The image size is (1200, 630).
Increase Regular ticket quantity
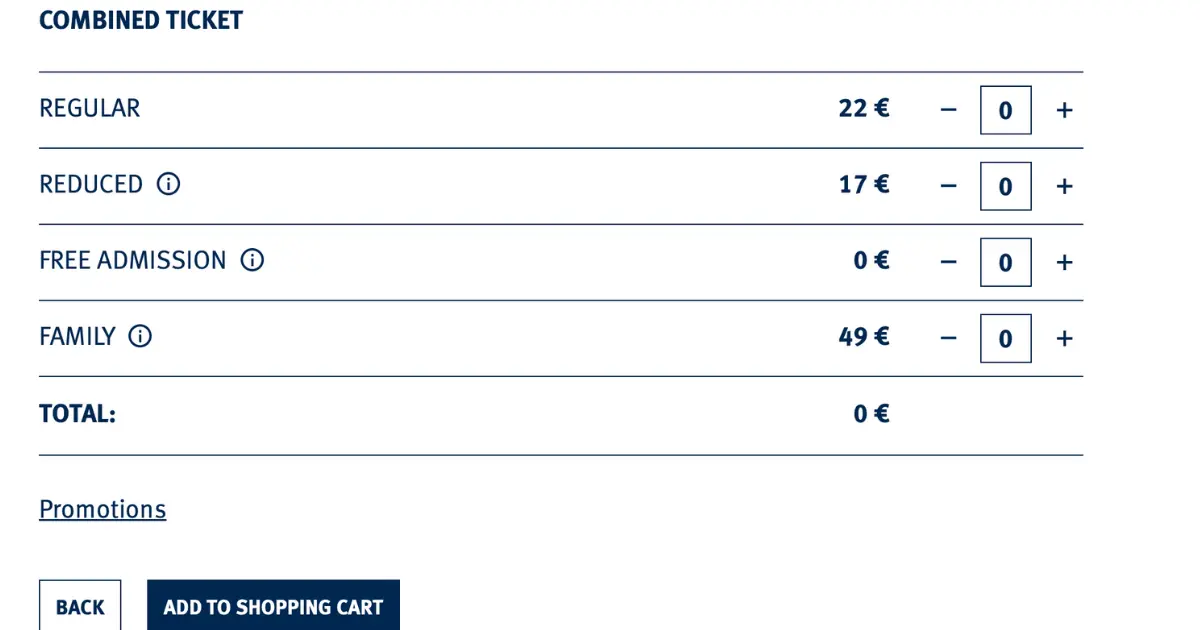[1064, 110]
